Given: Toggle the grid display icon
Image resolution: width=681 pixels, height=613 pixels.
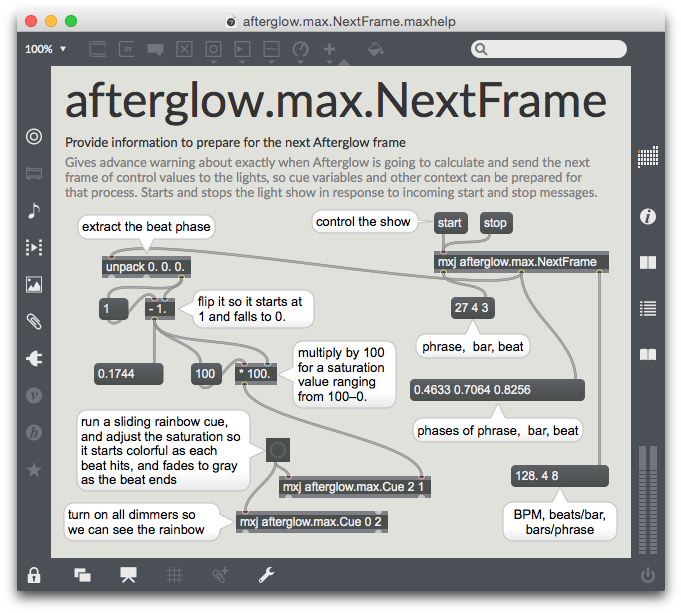Looking at the screenshot, I should point(175,575).
